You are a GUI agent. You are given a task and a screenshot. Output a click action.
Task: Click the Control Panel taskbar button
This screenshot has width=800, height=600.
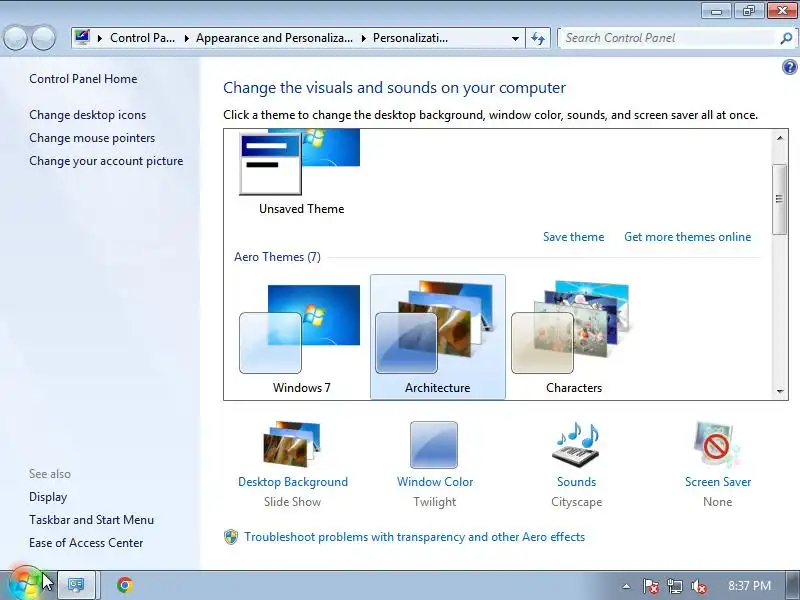click(76, 585)
